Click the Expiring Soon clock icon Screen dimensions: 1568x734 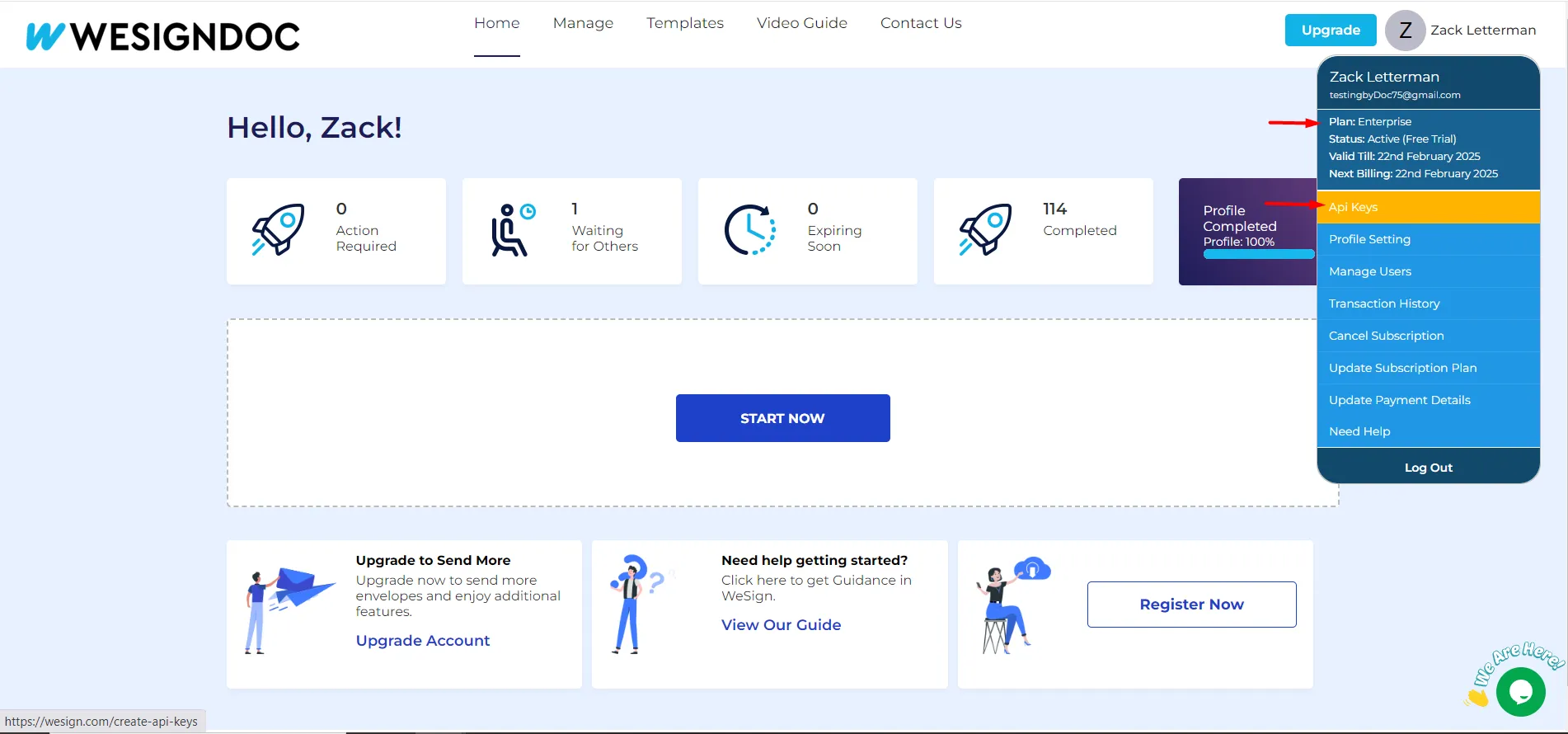749,230
